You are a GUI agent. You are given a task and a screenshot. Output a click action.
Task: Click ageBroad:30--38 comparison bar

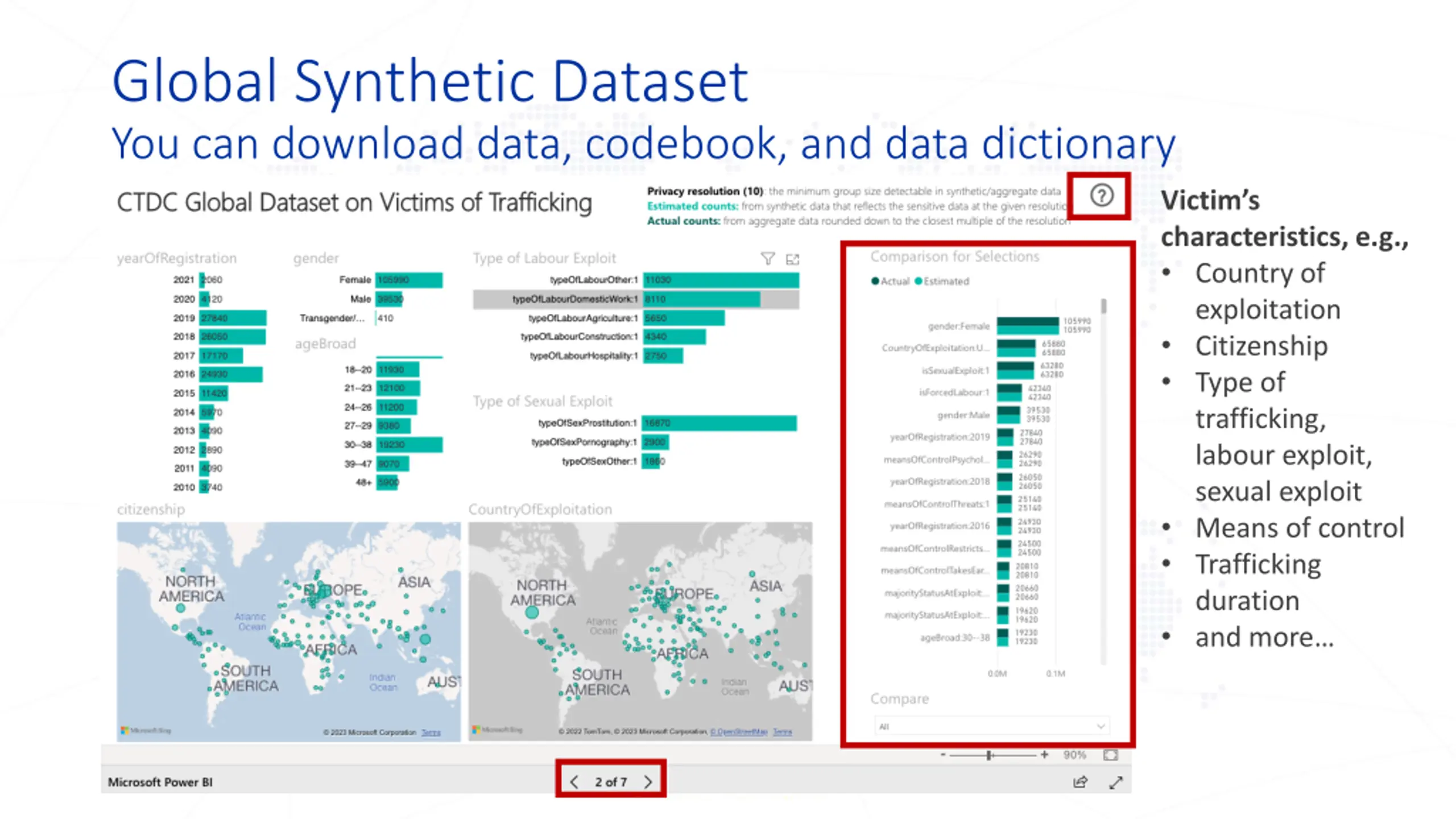click(1003, 638)
